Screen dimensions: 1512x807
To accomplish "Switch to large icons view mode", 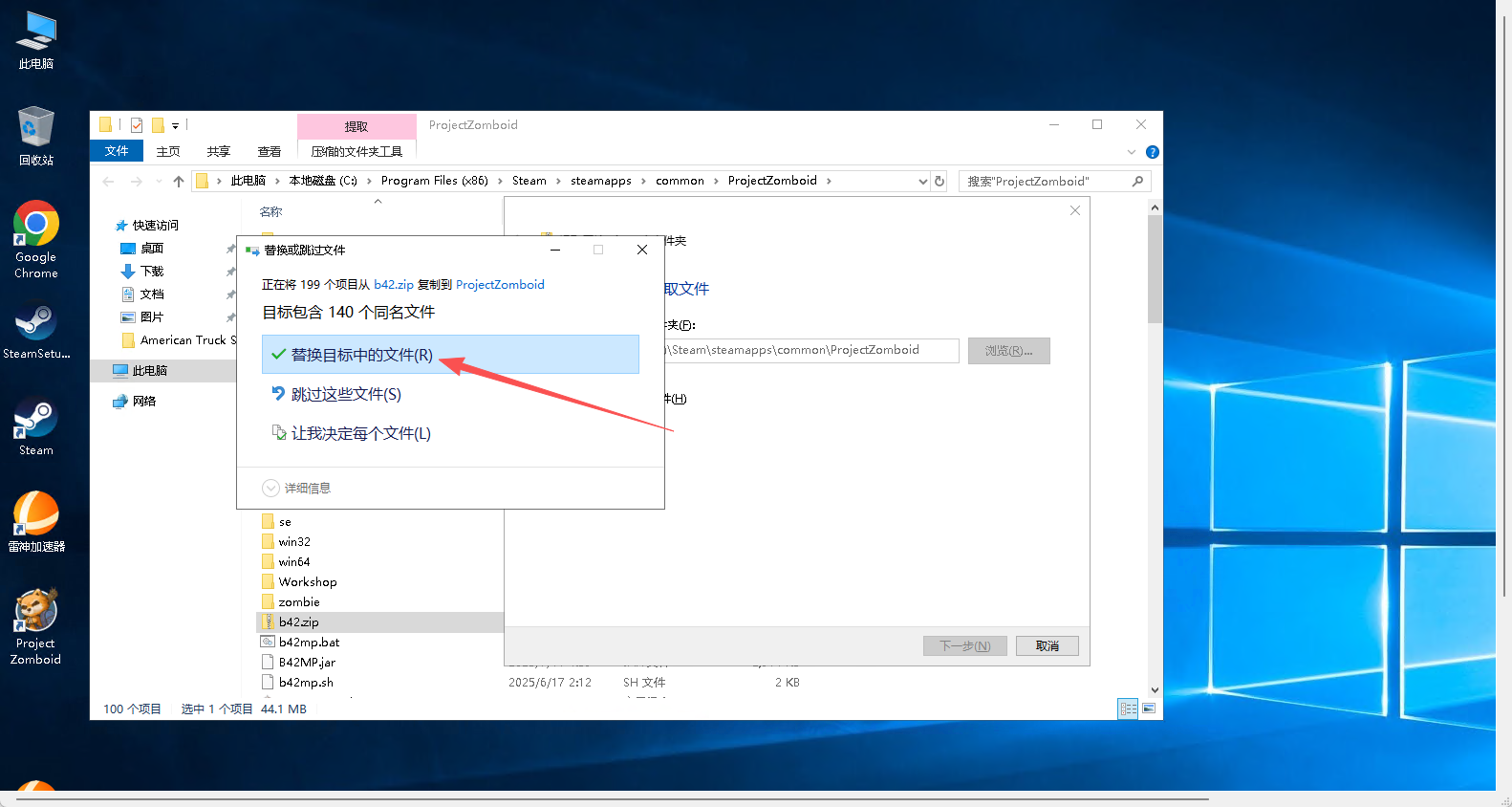I will point(1149,709).
